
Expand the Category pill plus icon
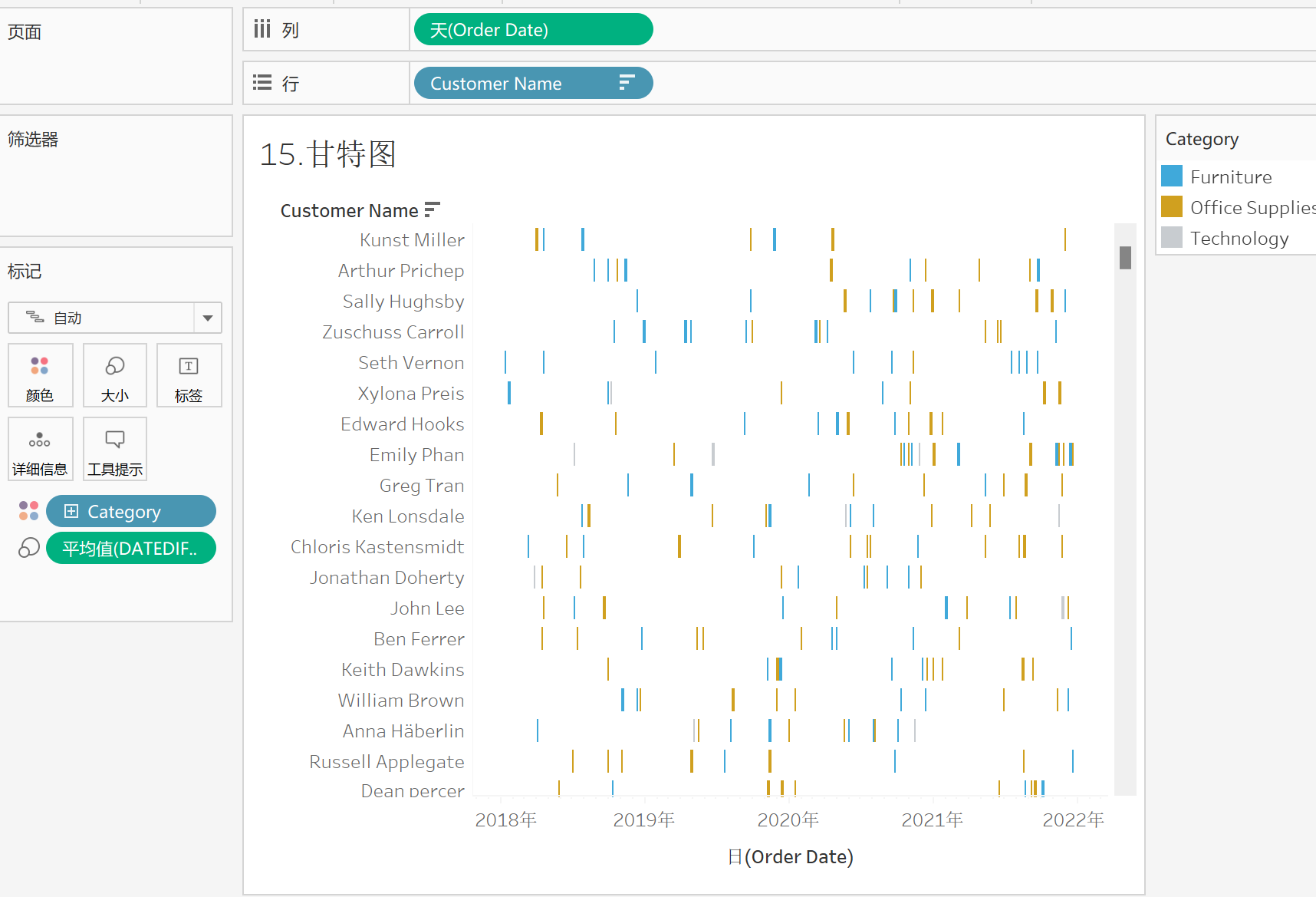click(71, 510)
